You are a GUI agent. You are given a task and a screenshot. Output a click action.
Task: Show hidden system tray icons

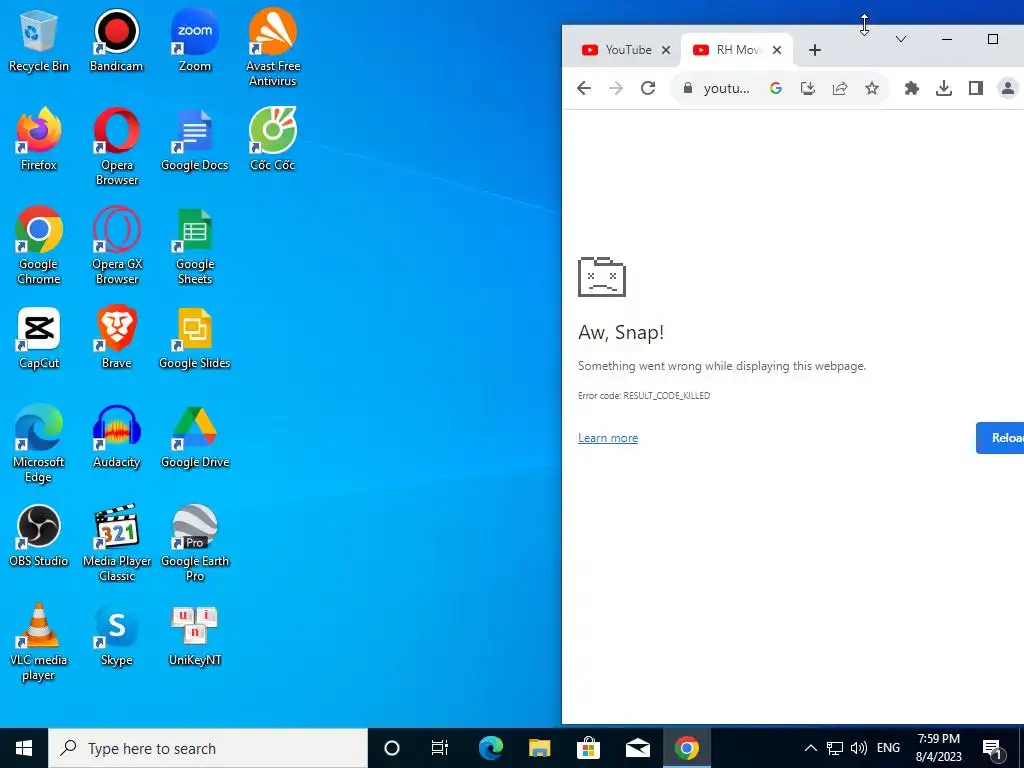coord(810,748)
